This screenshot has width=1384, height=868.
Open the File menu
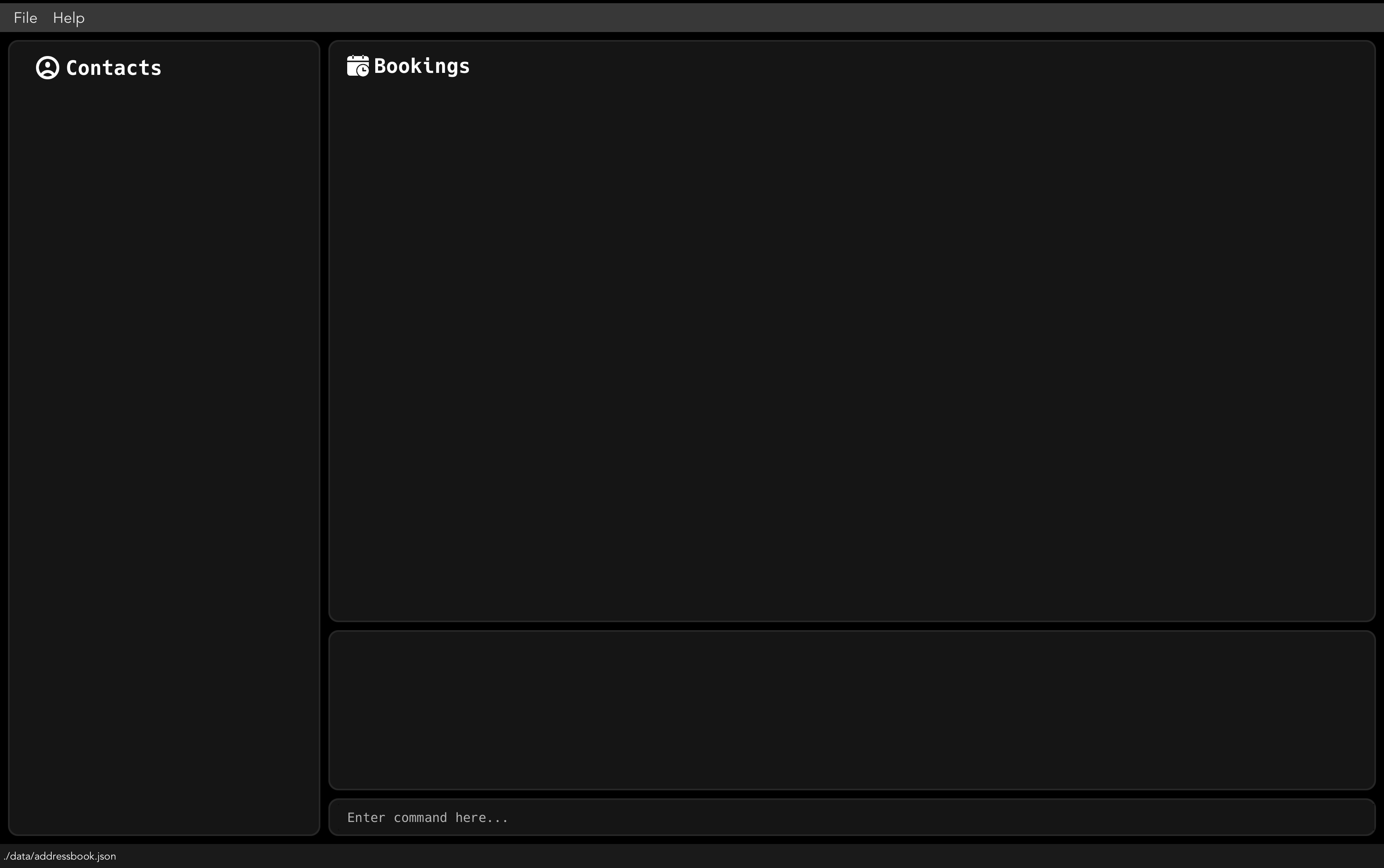point(25,18)
